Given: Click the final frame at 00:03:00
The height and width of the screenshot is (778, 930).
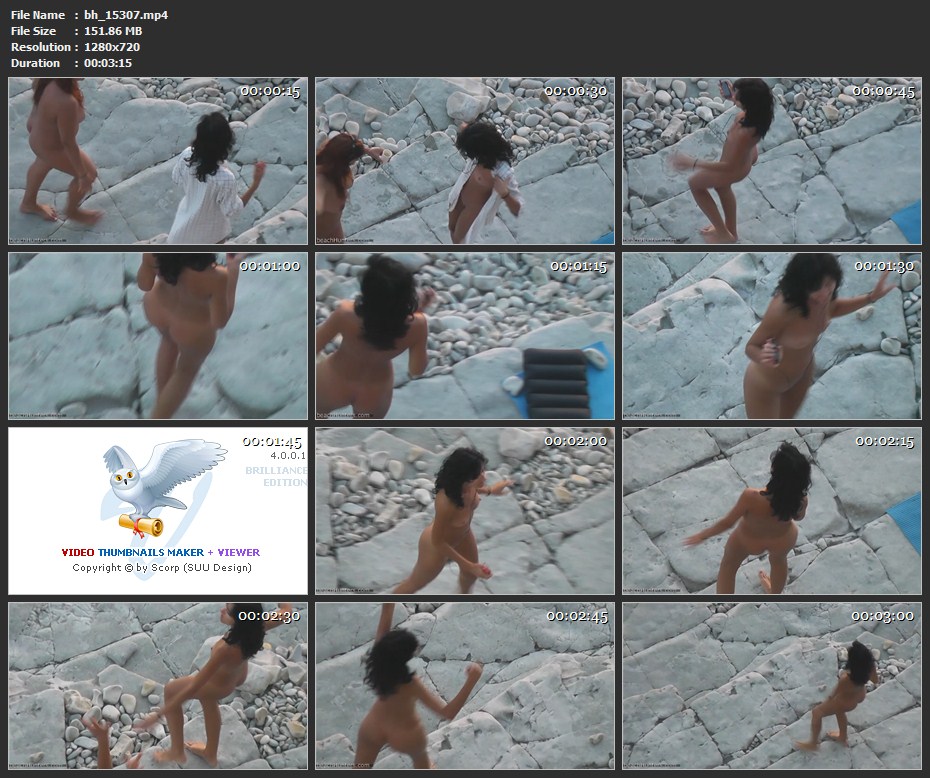Looking at the screenshot, I should point(771,685).
